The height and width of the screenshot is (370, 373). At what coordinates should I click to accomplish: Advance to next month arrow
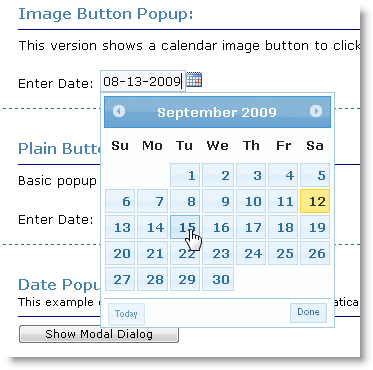(x=316, y=111)
